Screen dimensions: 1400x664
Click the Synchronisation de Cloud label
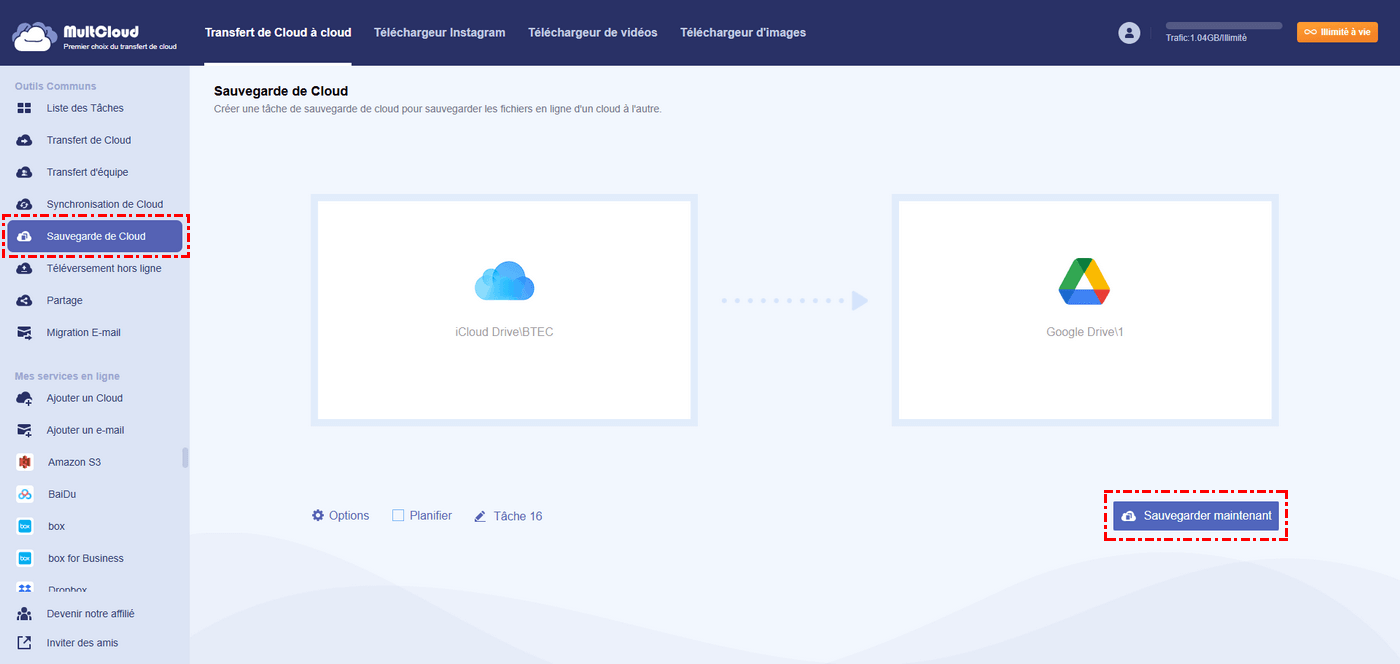[x=105, y=204]
